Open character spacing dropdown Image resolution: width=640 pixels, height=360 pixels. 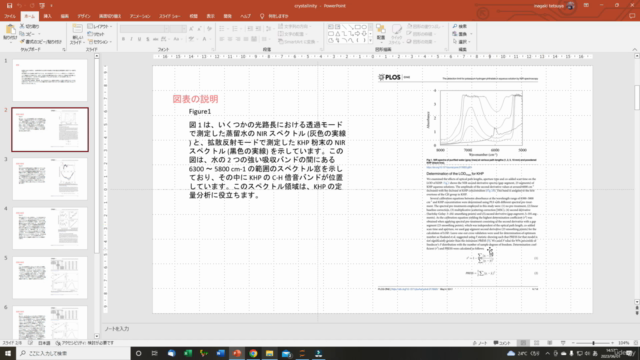[165, 39]
